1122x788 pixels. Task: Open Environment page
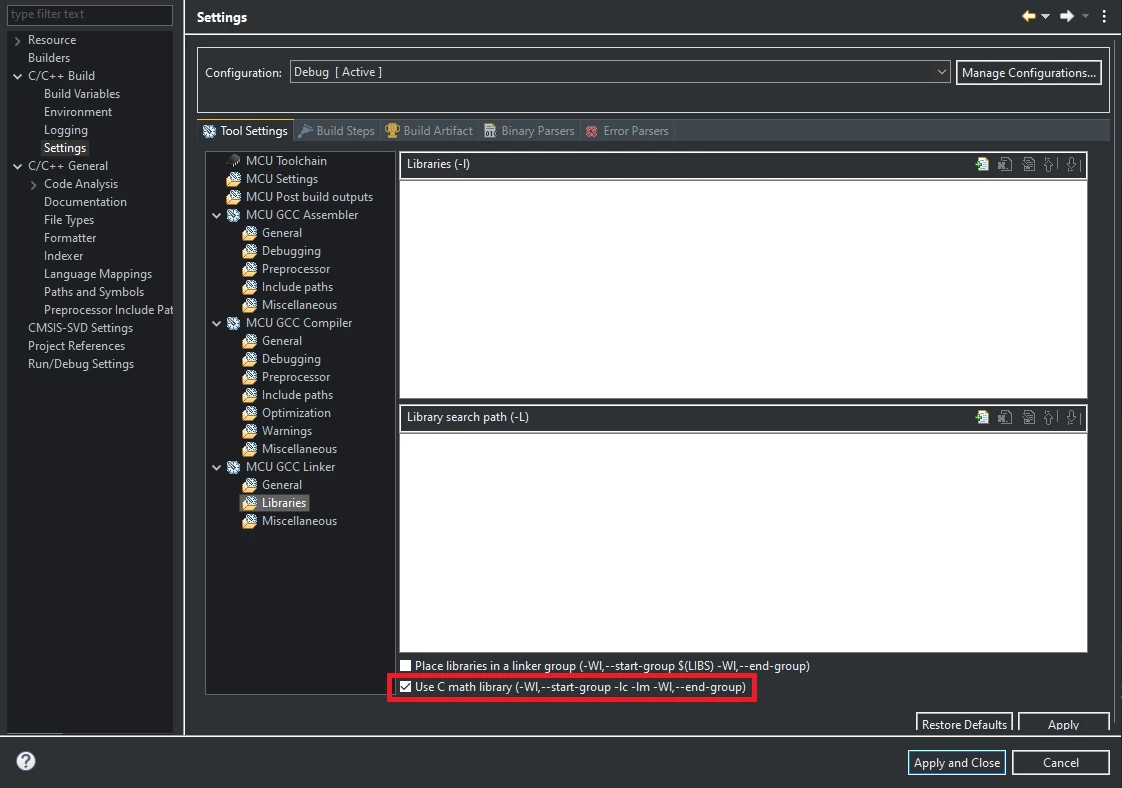click(77, 112)
